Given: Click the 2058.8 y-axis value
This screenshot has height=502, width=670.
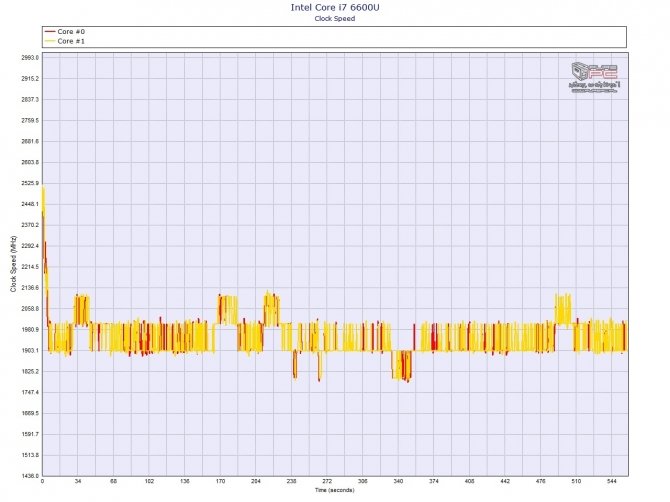Looking at the screenshot, I should click(x=30, y=309).
